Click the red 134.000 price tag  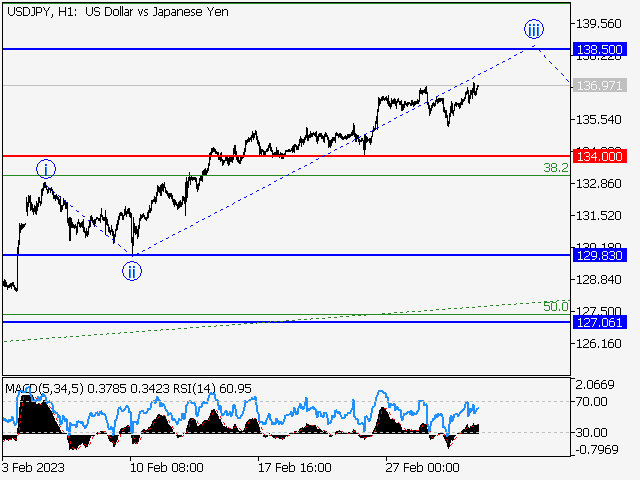(x=600, y=156)
